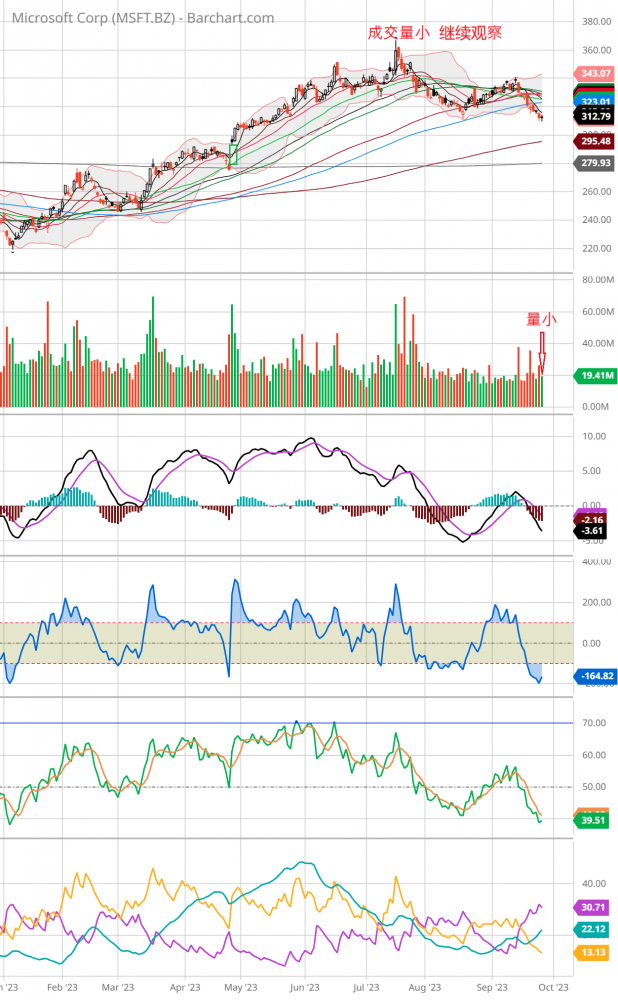Viewport: 618px width, 1000px height.
Task: Click the Jun '23 date axis label
Action: pos(304,985)
